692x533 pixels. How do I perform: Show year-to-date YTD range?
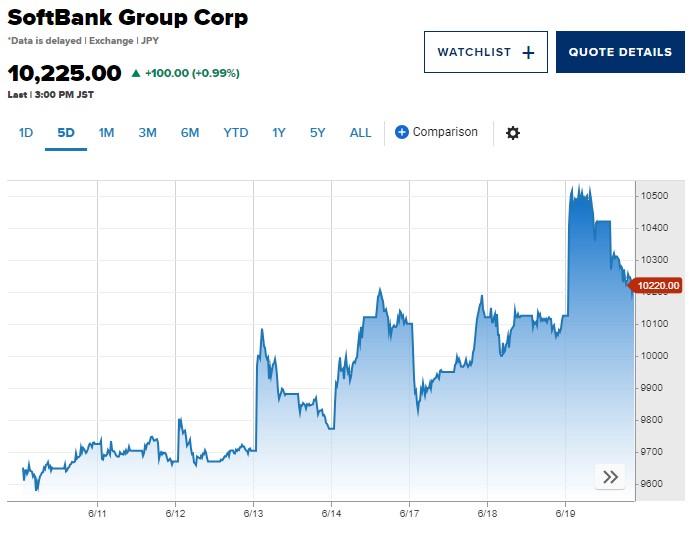click(236, 133)
